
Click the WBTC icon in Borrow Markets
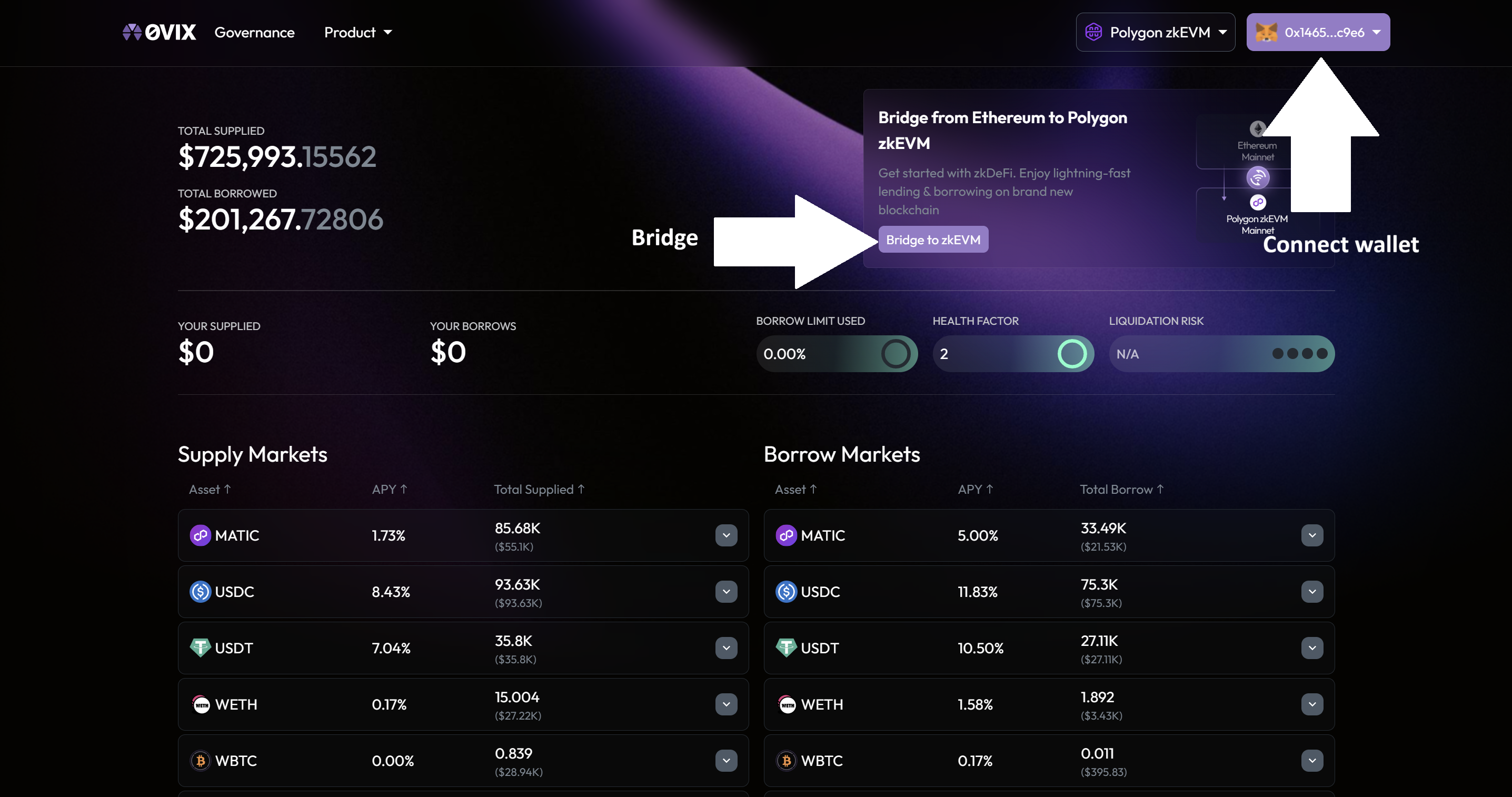[786, 761]
